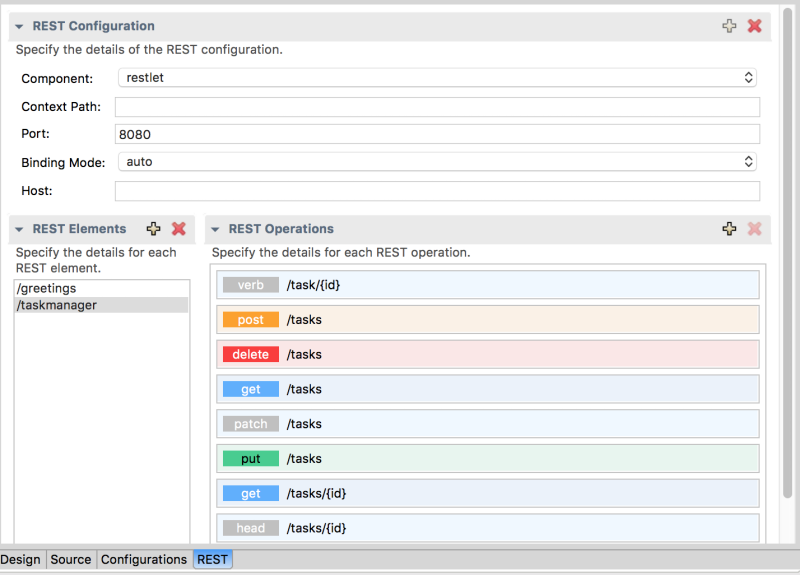Click the disabled delete REST operation icon
800x575 pixels.
(755, 229)
